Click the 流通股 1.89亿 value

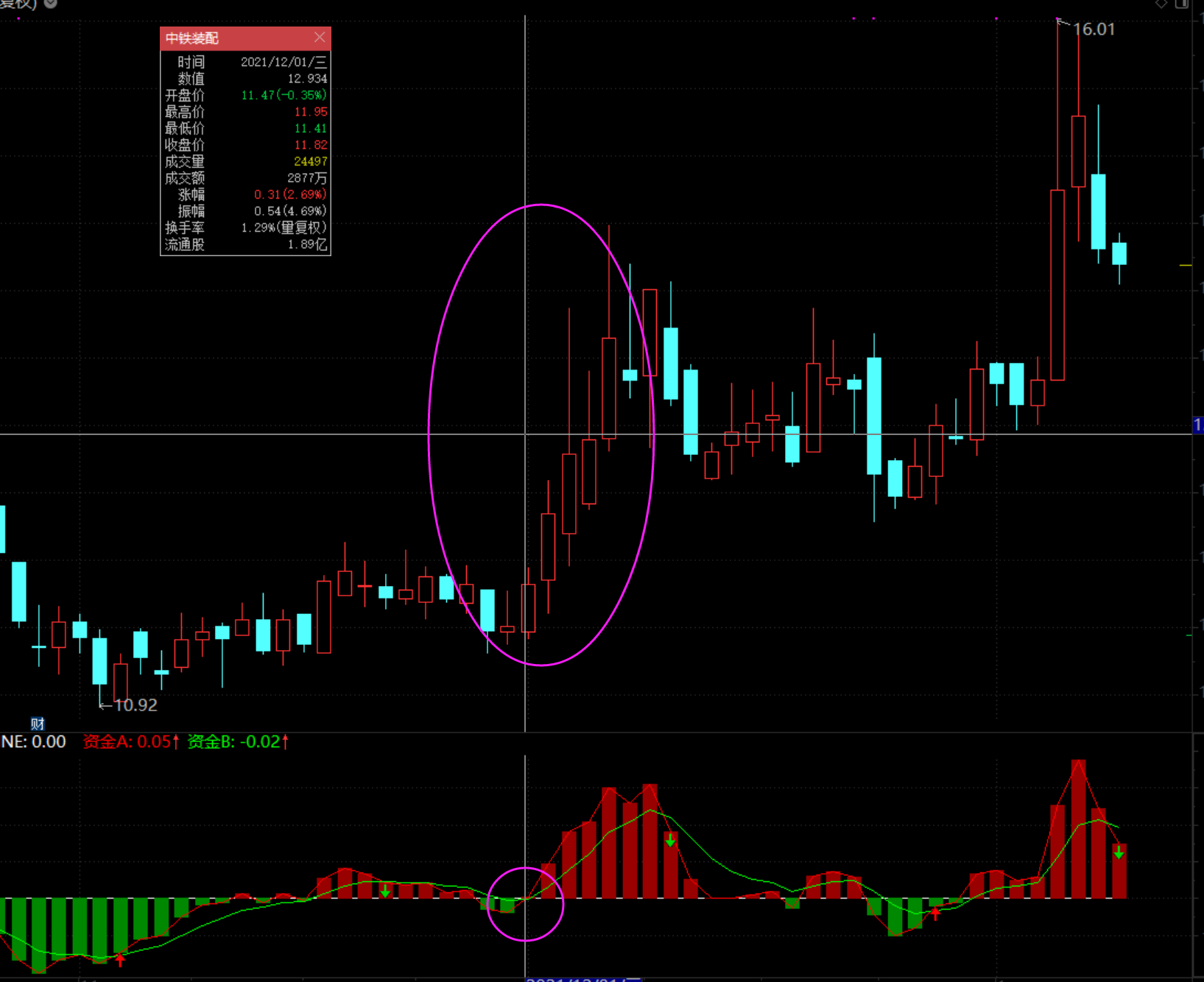point(307,244)
